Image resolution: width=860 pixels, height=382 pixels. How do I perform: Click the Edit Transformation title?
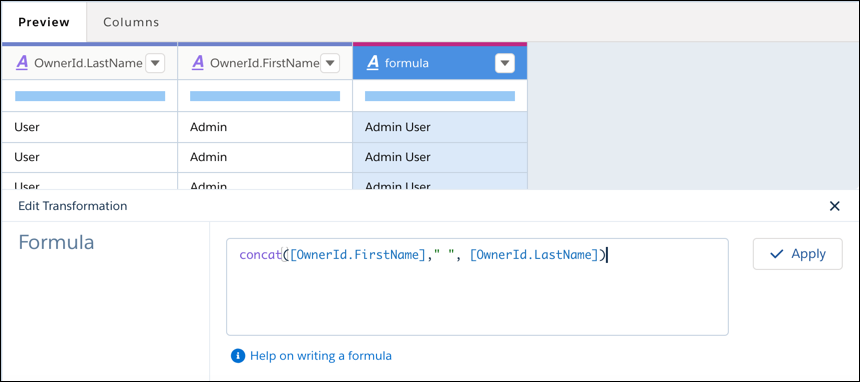(73, 206)
